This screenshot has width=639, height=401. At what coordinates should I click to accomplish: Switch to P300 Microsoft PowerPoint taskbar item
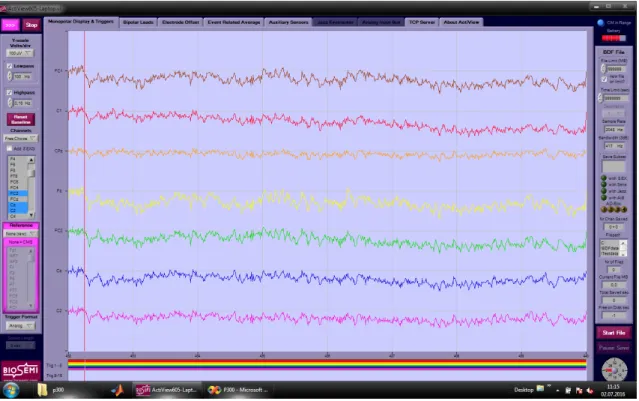238,390
